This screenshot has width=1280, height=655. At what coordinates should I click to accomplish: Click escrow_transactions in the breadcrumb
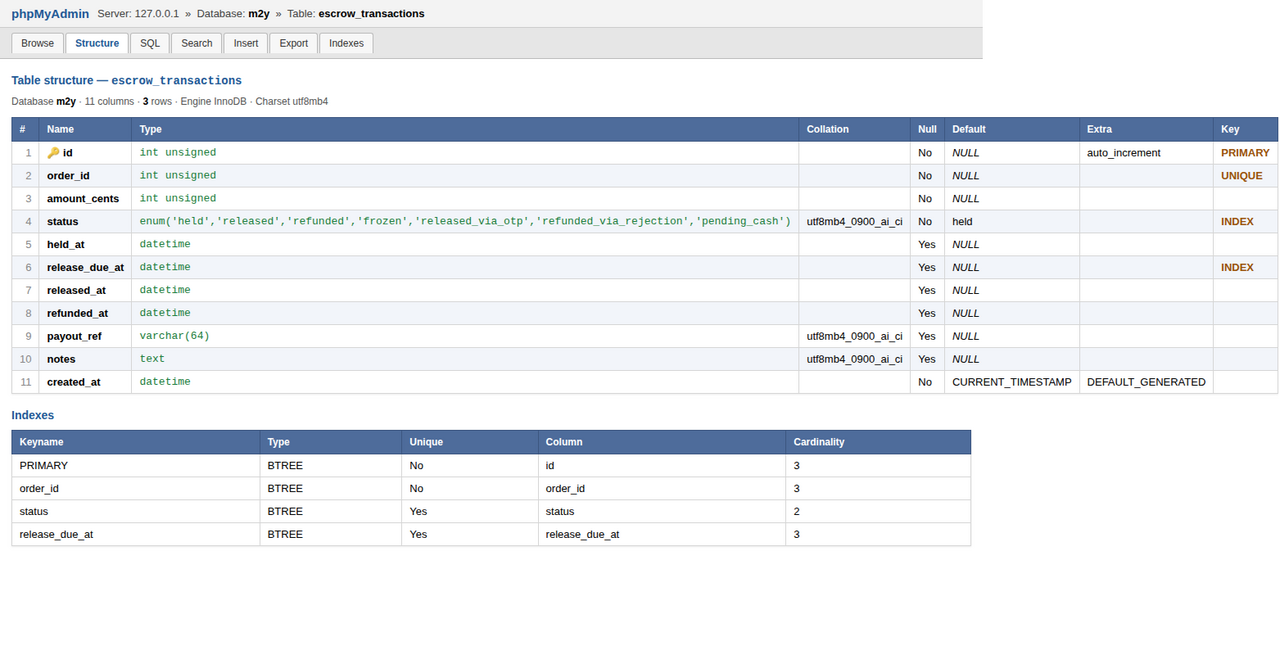(x=371, y=14)
